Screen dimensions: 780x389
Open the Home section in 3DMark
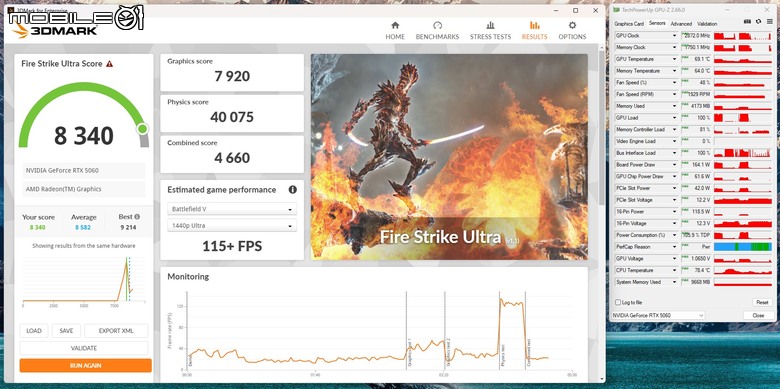click(x=395, y=30)
